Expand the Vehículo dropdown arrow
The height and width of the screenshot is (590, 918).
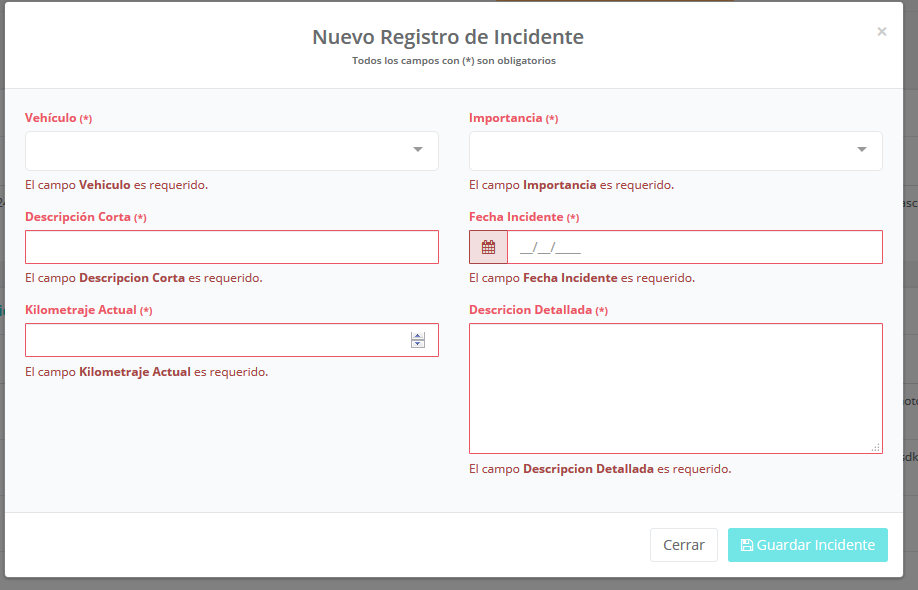pos(417,150)
